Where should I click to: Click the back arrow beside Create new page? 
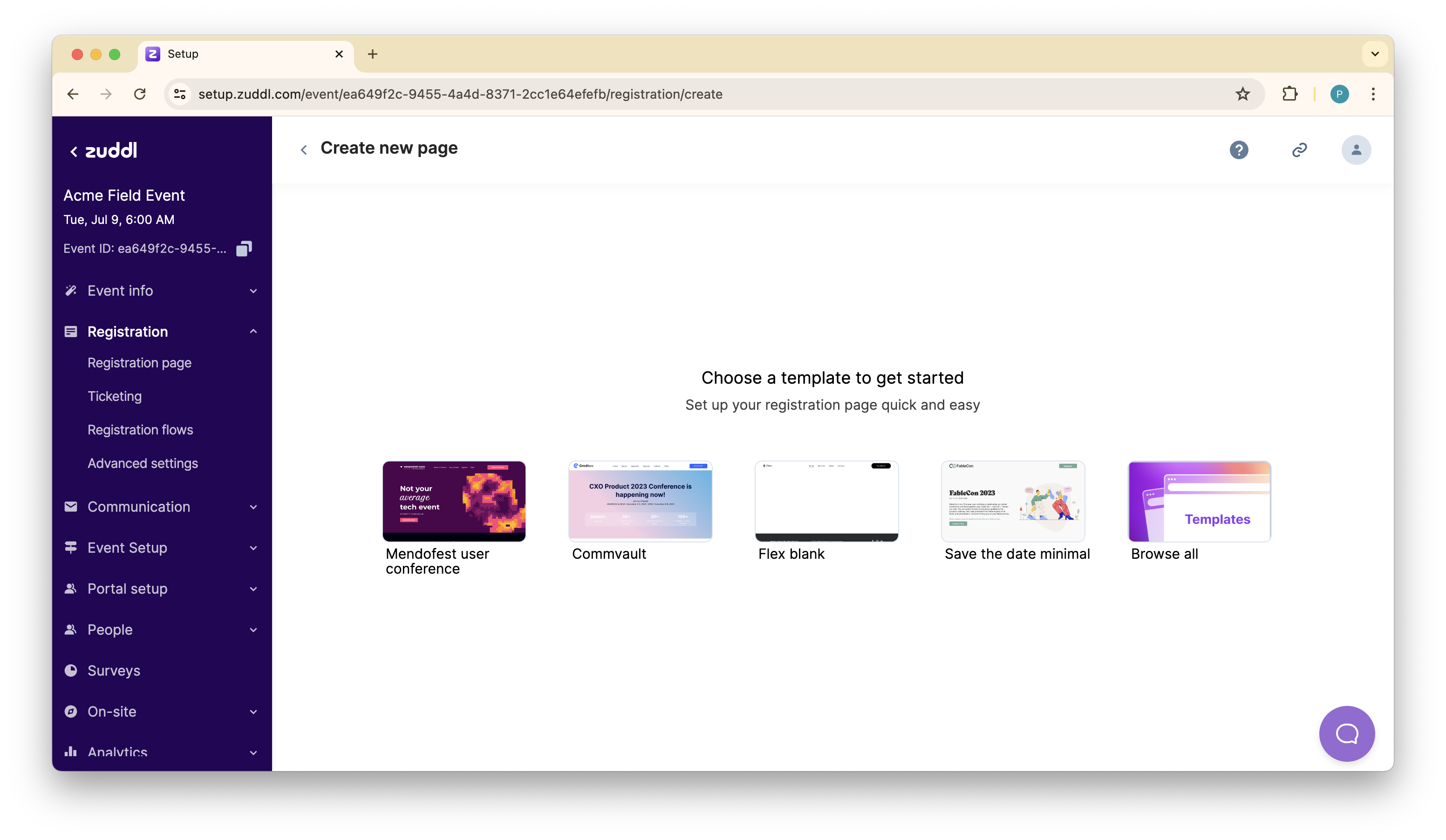click(x=304, y=150)
